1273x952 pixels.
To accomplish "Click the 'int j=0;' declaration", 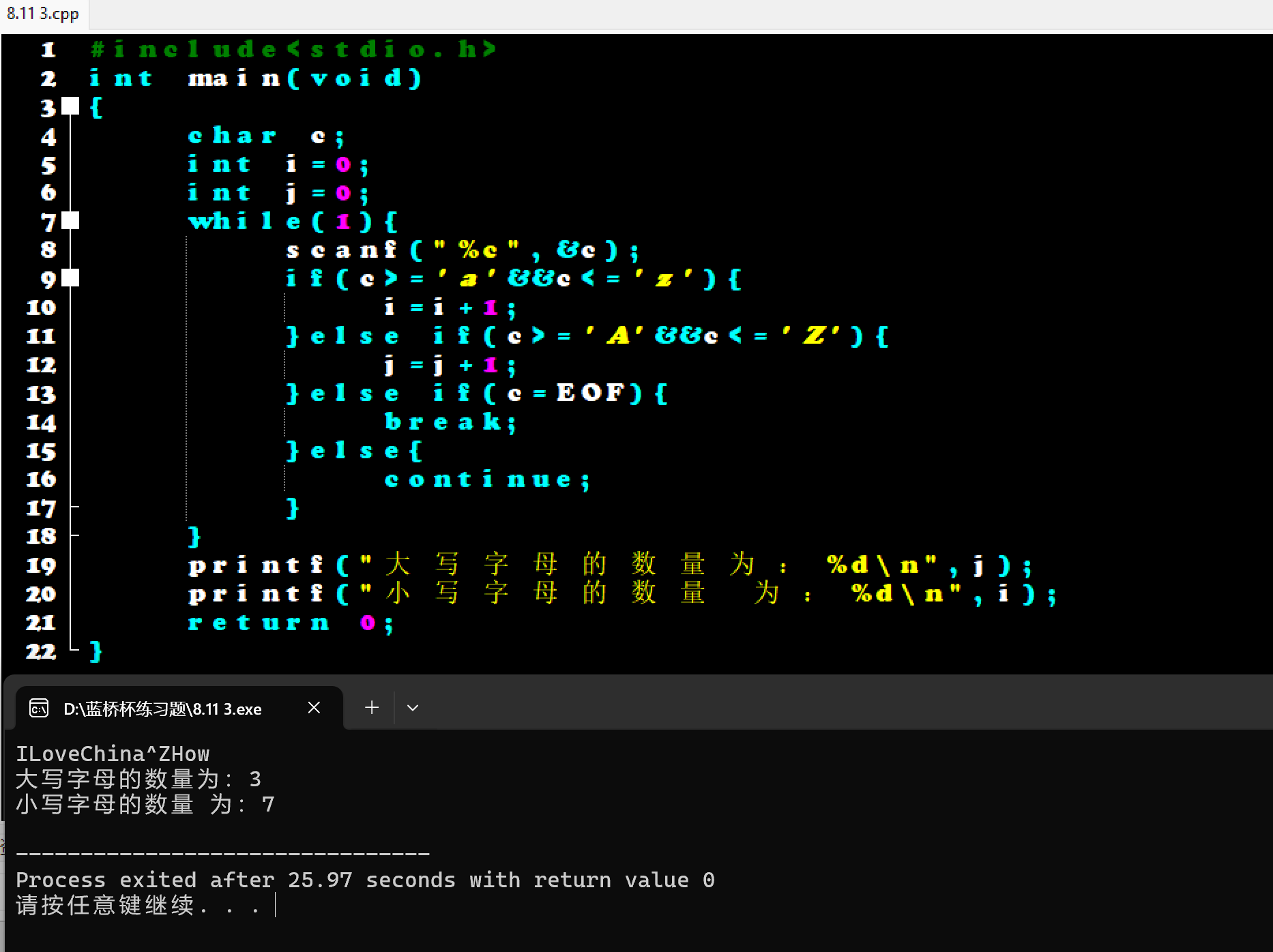I will pos(278,193).
